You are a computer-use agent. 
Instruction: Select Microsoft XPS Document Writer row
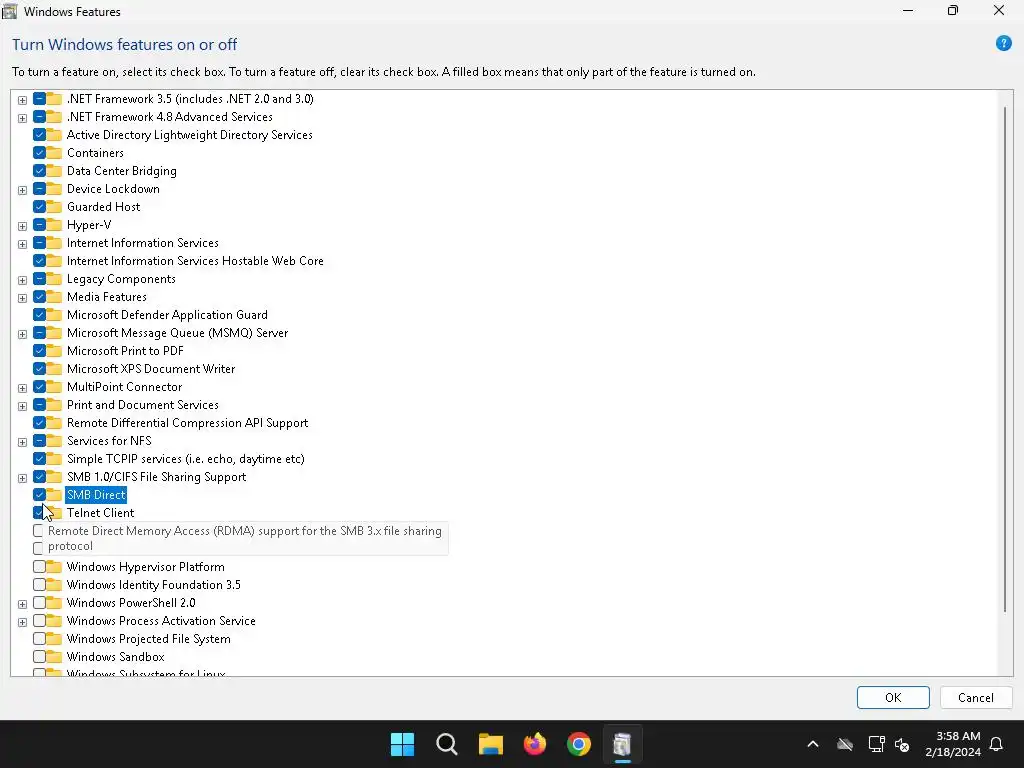[x=151, y=368]
